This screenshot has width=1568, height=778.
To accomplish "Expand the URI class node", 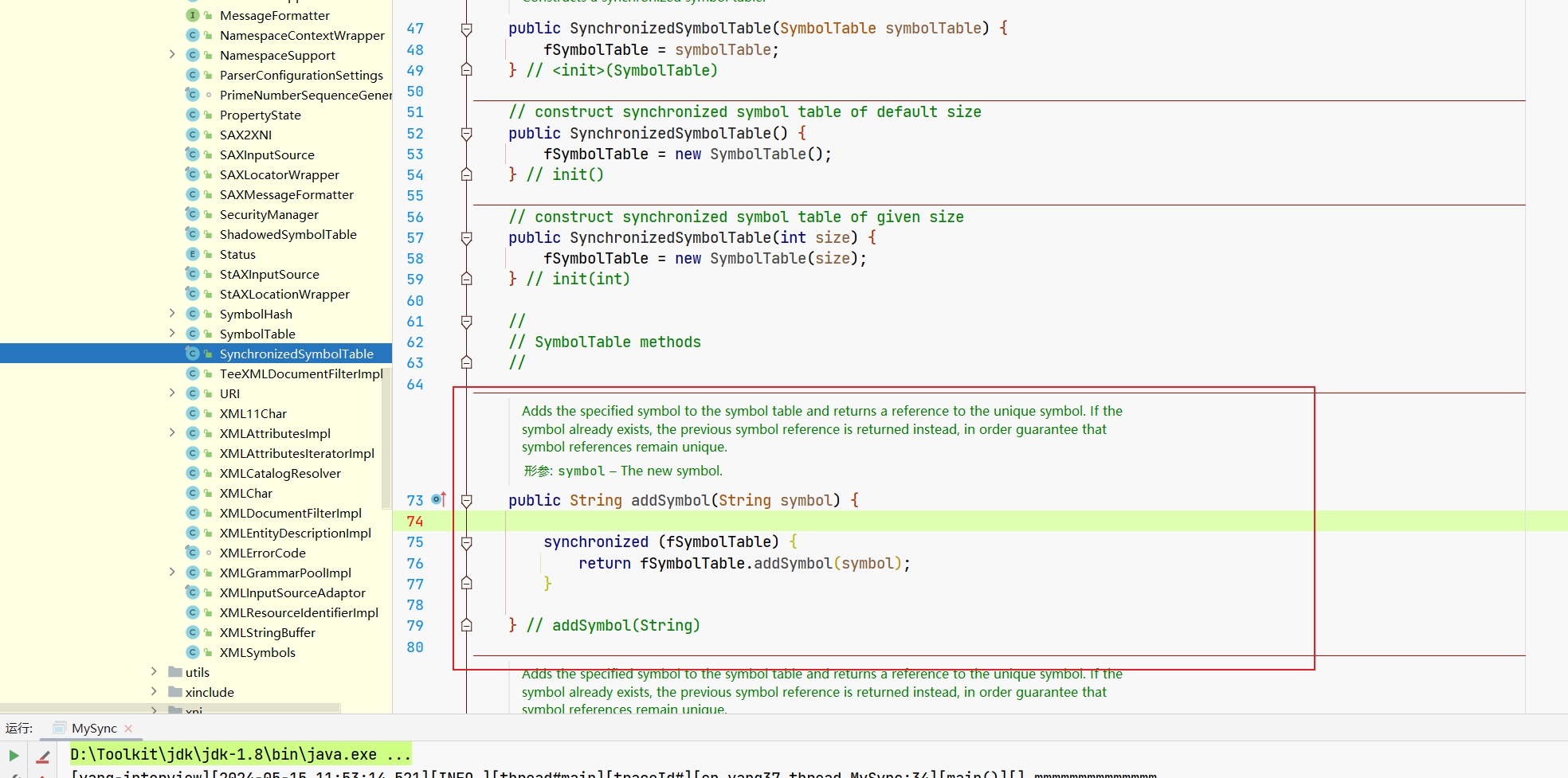I will (172, 393).
